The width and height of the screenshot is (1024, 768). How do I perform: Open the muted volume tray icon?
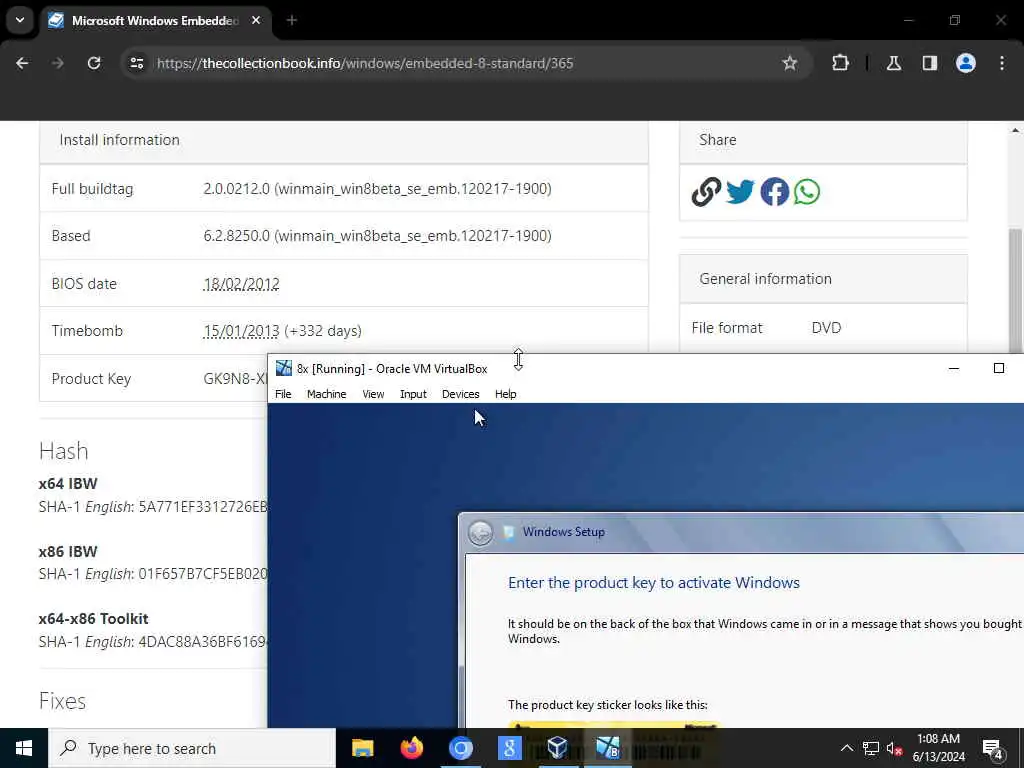pos(894,748)
